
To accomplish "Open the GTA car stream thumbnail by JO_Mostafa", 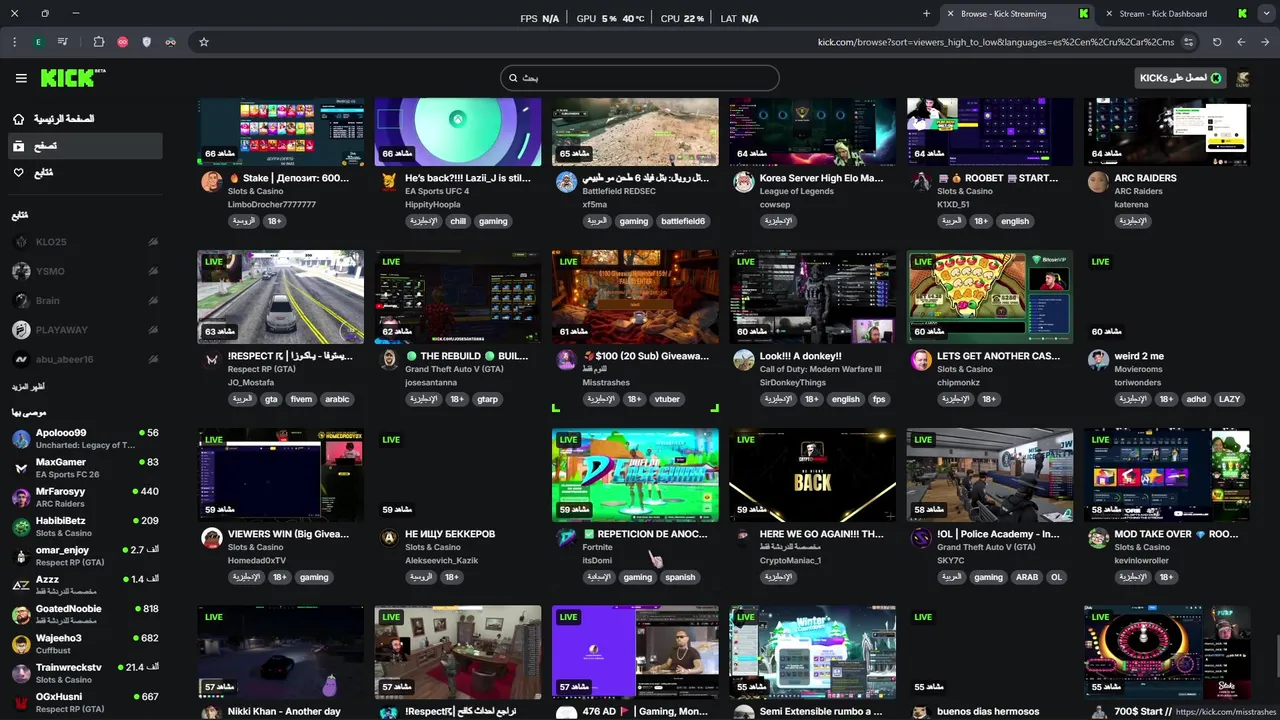I will coord(280,297).
